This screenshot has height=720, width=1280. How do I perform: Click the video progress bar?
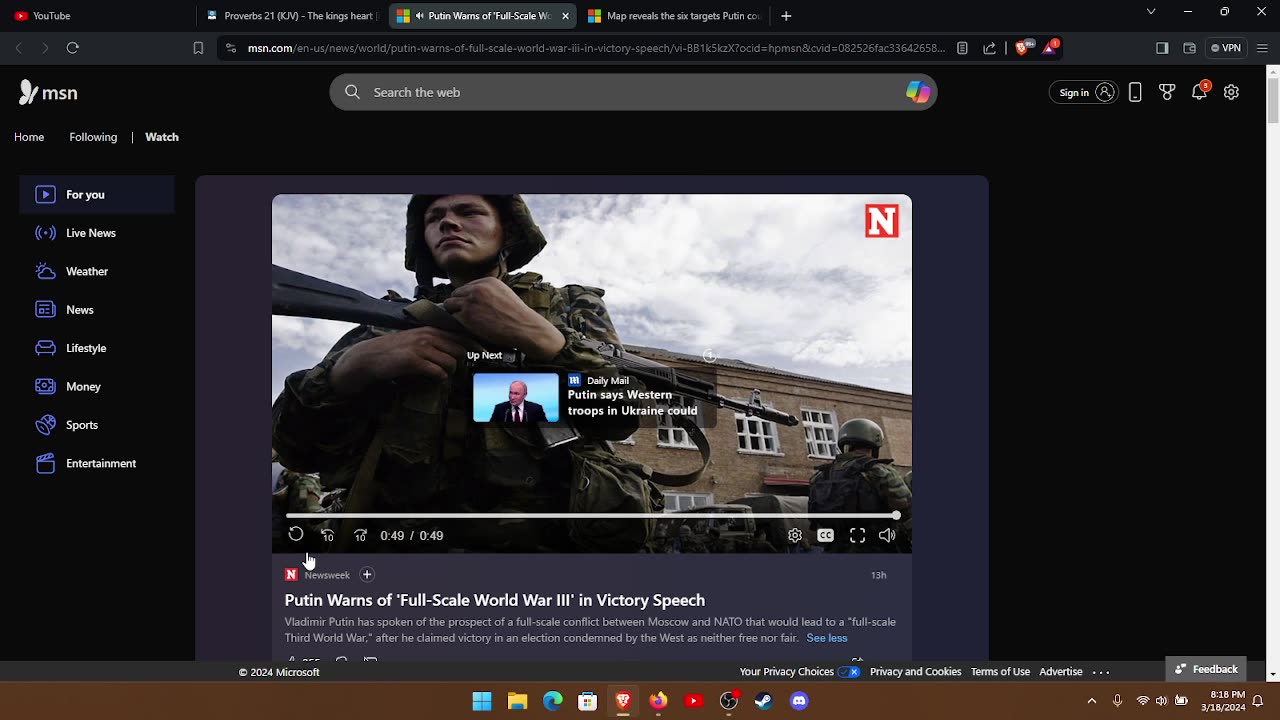coord(592,515)
